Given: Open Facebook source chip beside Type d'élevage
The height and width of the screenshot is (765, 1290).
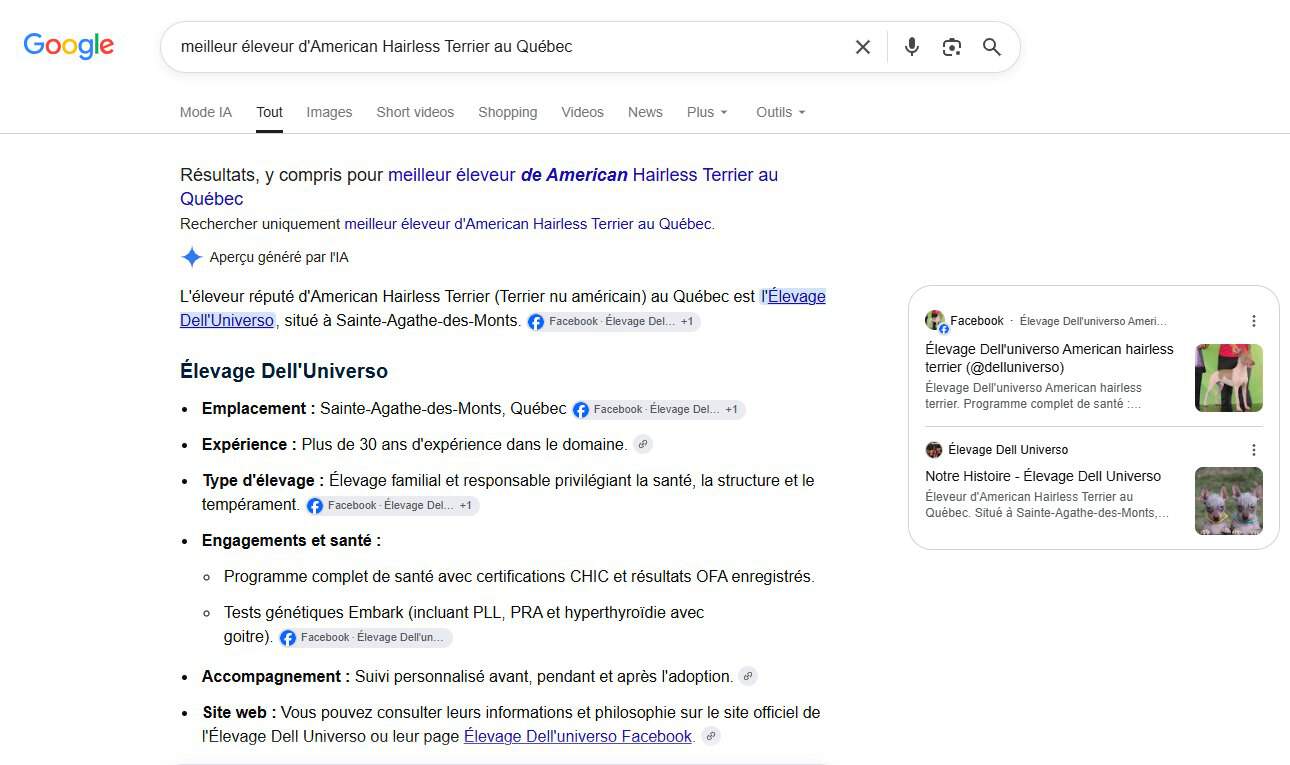Looking at the screenshot, I should [392, 505].
